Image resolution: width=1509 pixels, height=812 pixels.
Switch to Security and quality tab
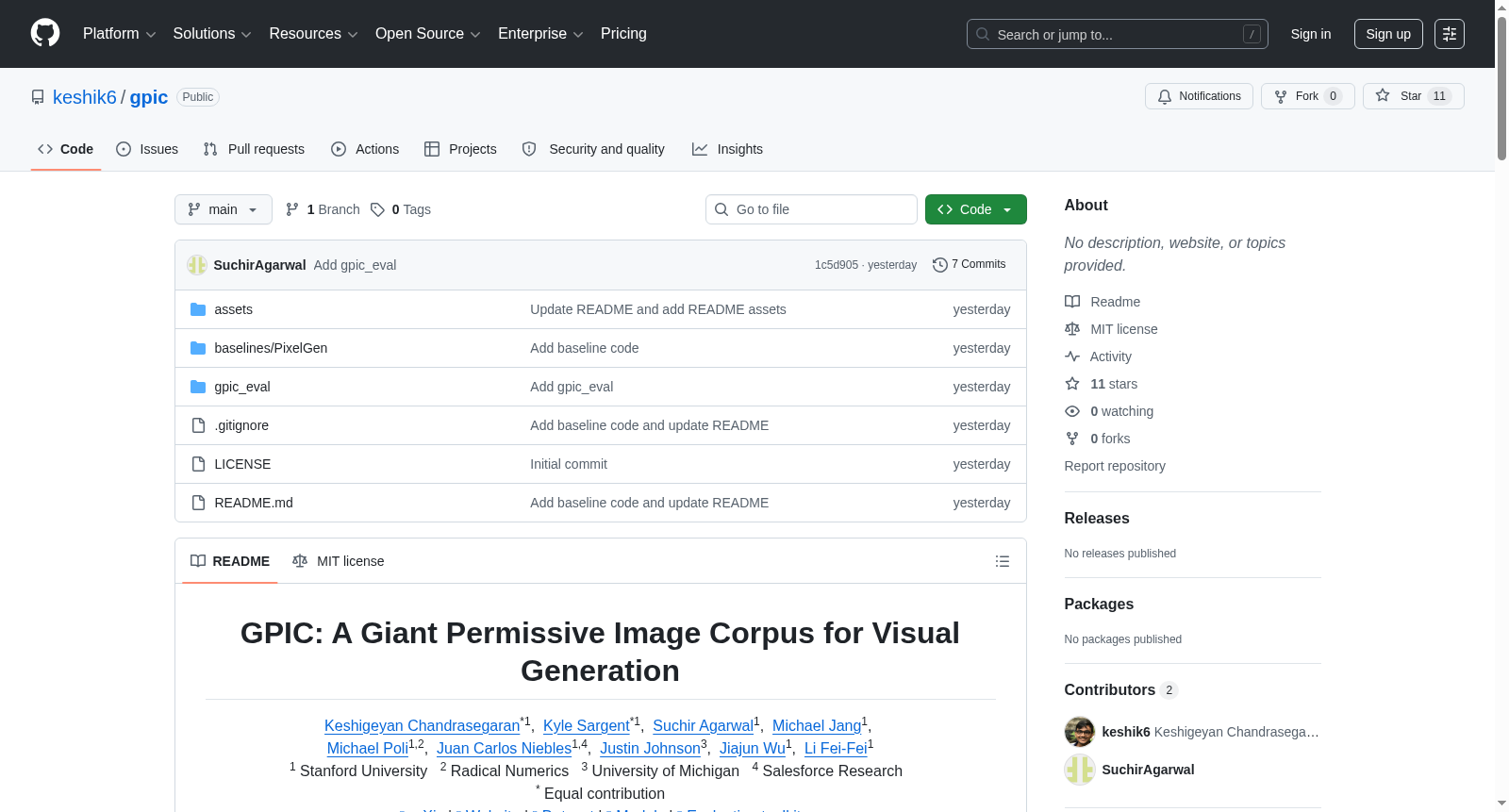click(x=593, y=149)
